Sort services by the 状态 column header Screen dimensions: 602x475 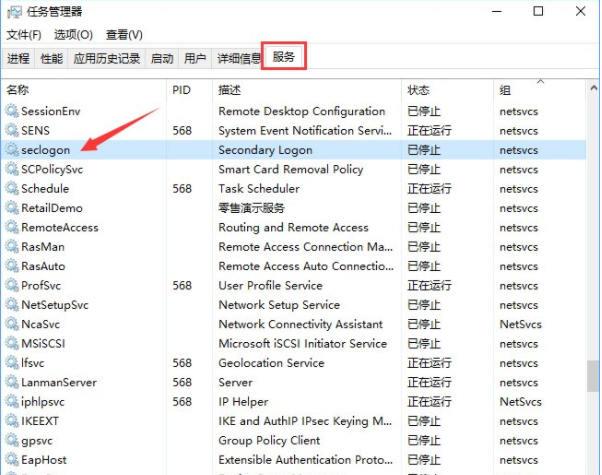tap(419, 90)
